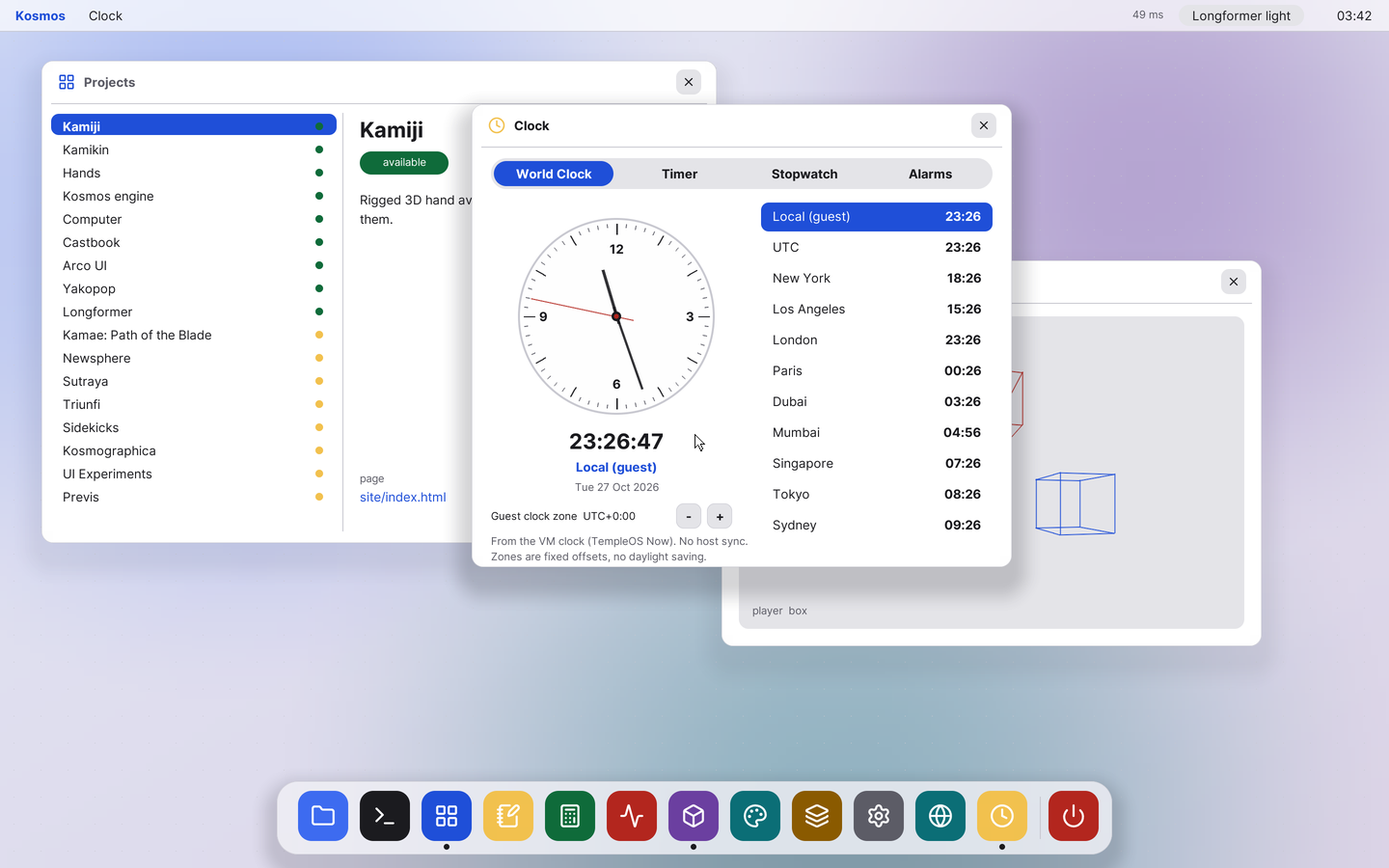Open the Kosmos menu
The height and width of the screenshot is (868, 1389).
[x=41, y=15]
